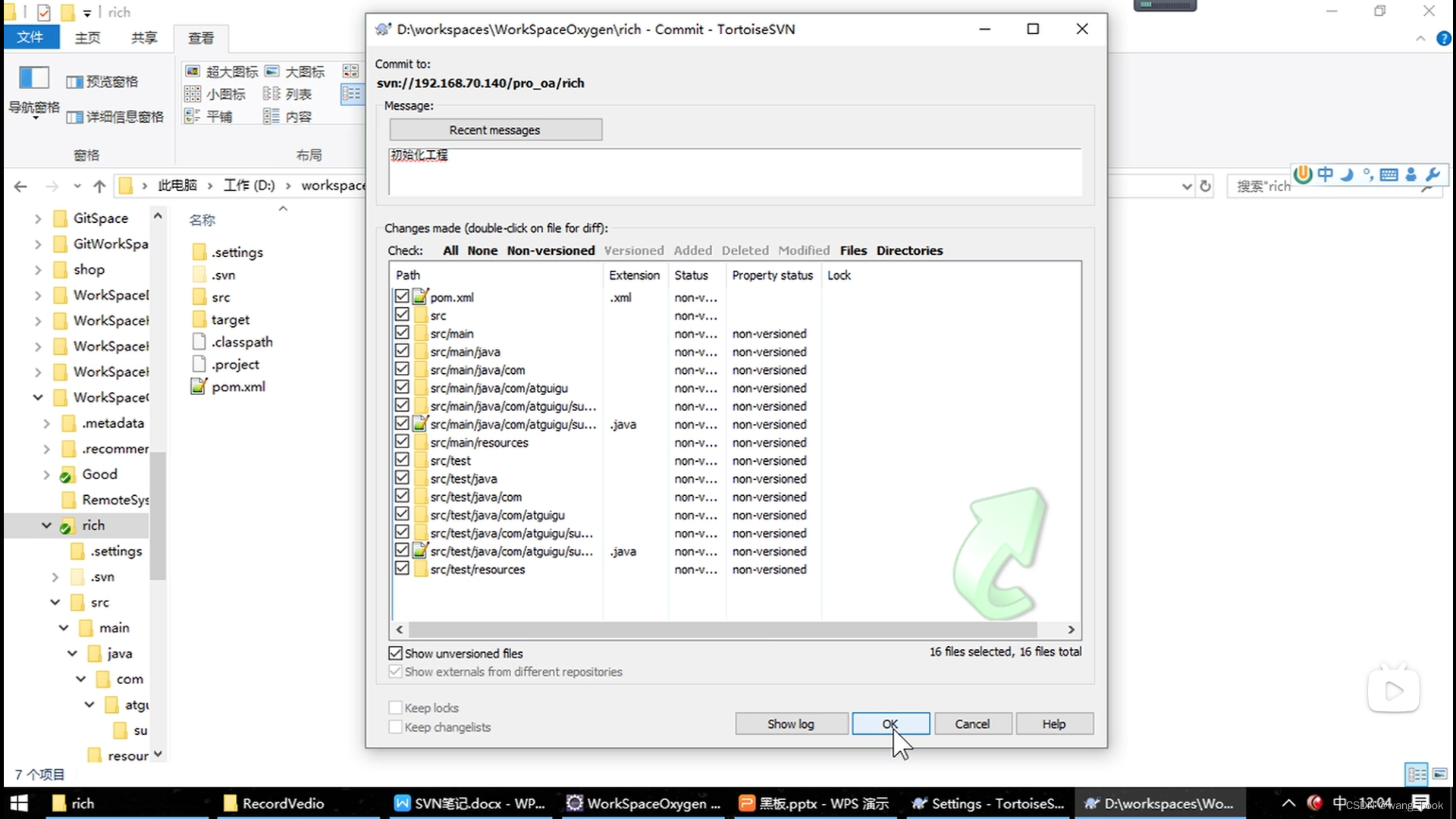The height and width of the screenshot is (819, 1456).
Task: Go up one folder level in Explorer
Action: [x=99, y=186]
